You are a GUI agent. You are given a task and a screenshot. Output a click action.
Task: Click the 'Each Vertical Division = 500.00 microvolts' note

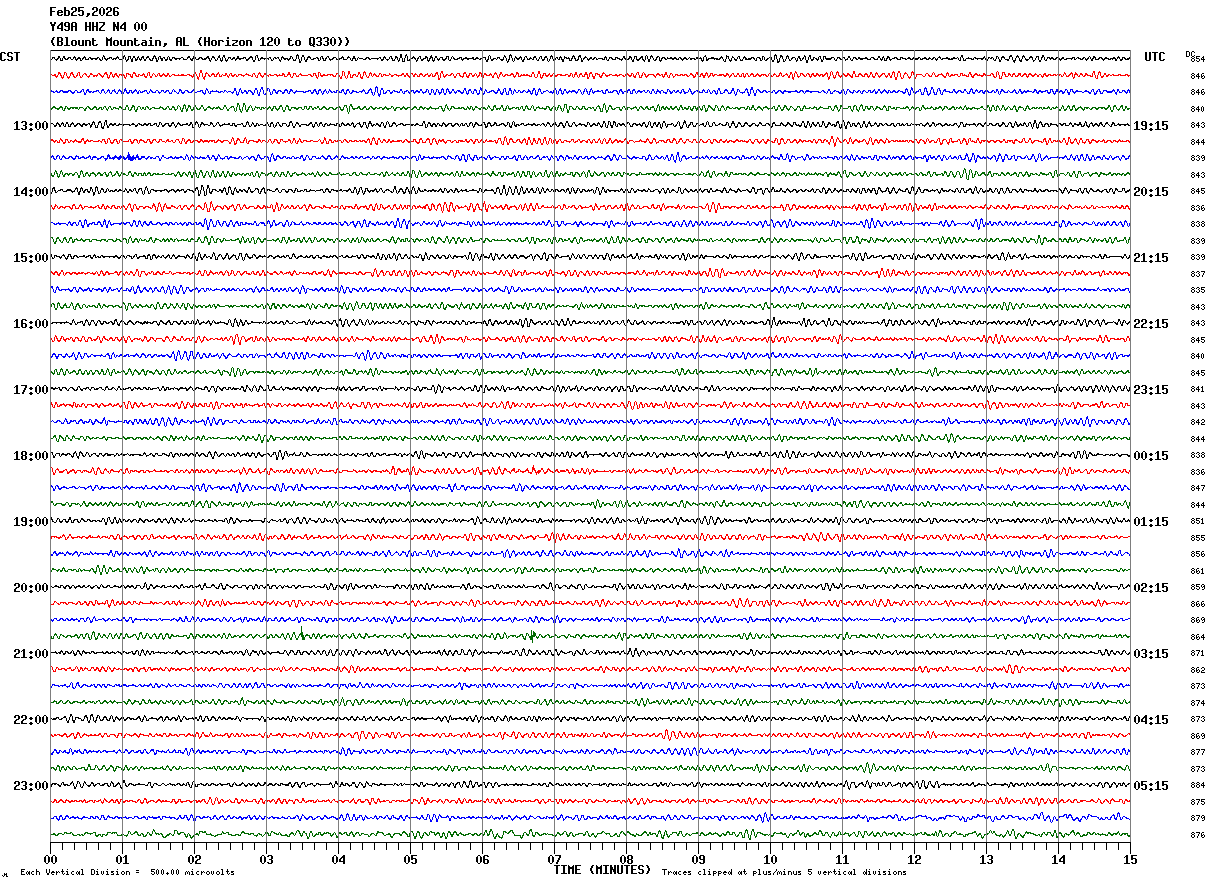pyautogui.click(x=128, y=873)
